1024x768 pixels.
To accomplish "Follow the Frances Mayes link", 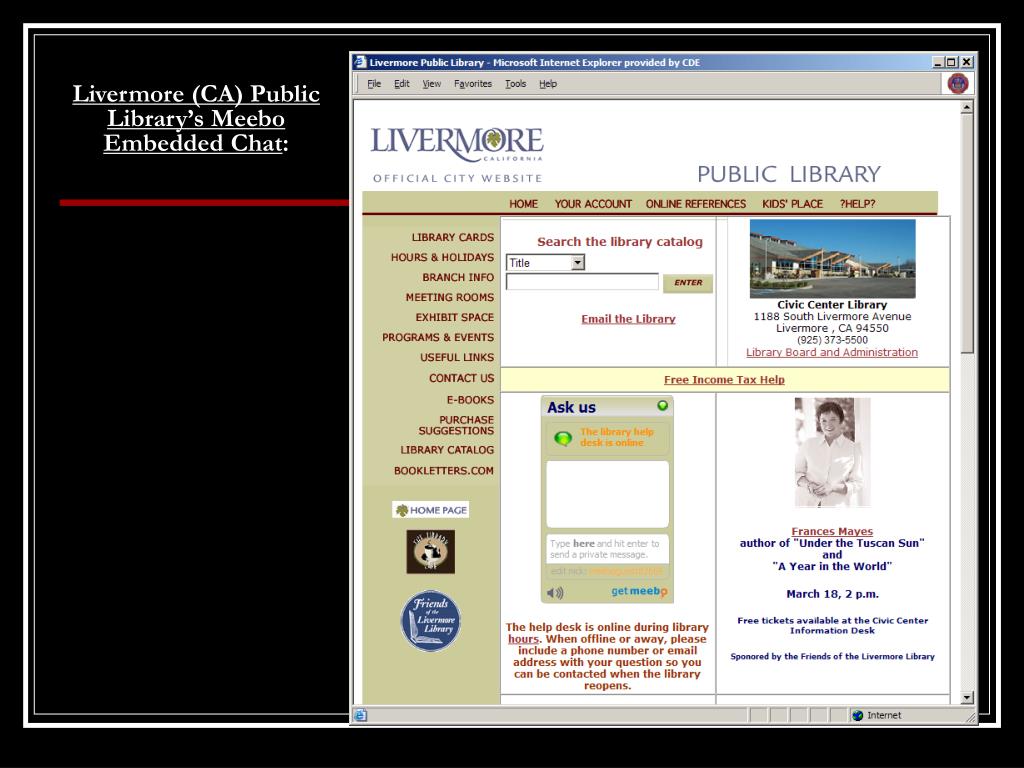I will point(832,532).
